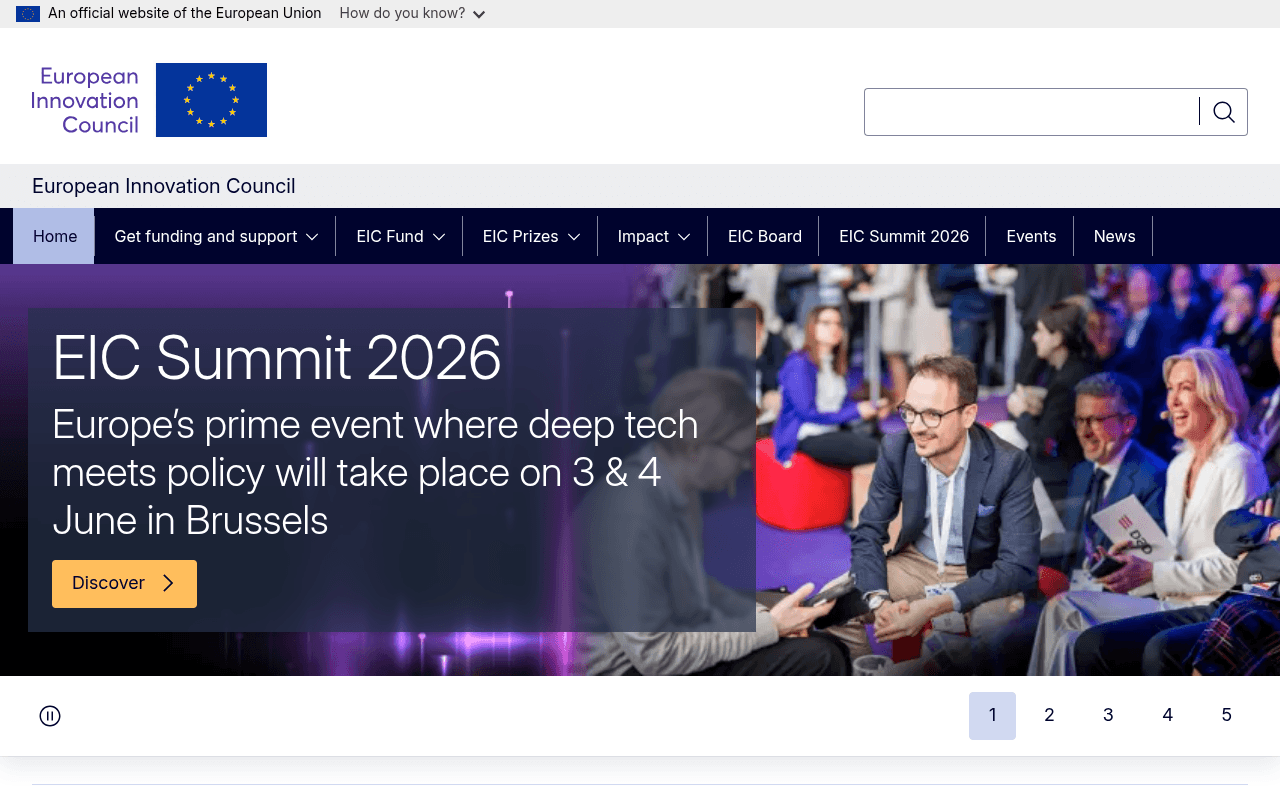Go to carousel slide 4

[1167, 716]
